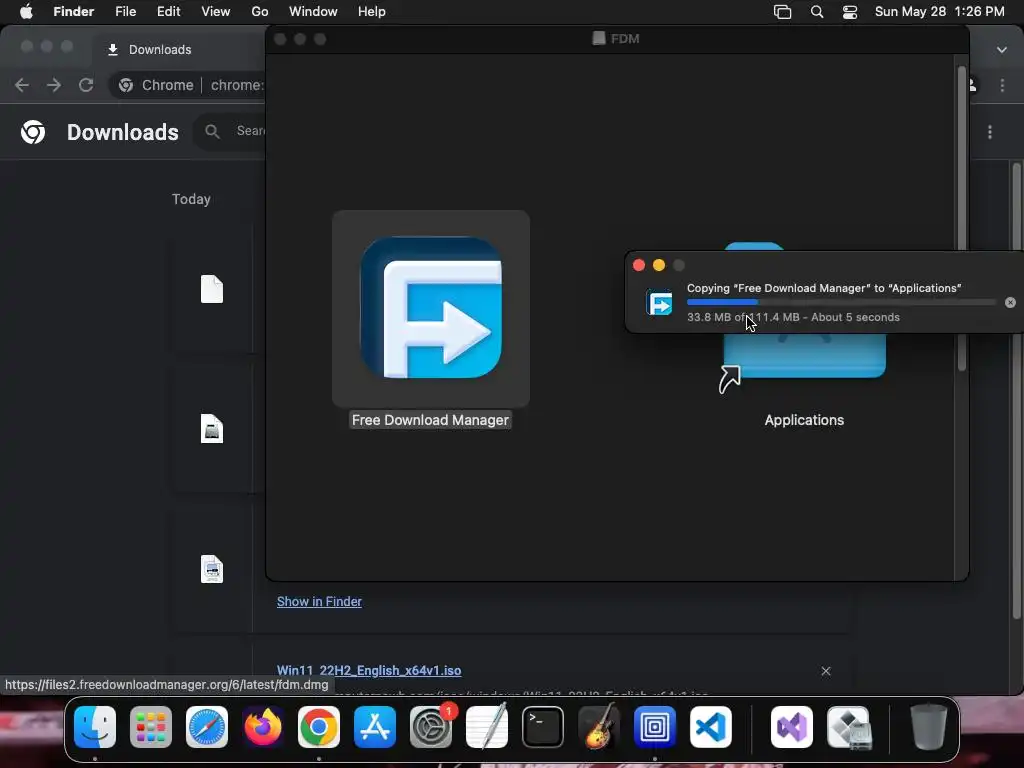Open Finder from the Dock

point(95,727)
